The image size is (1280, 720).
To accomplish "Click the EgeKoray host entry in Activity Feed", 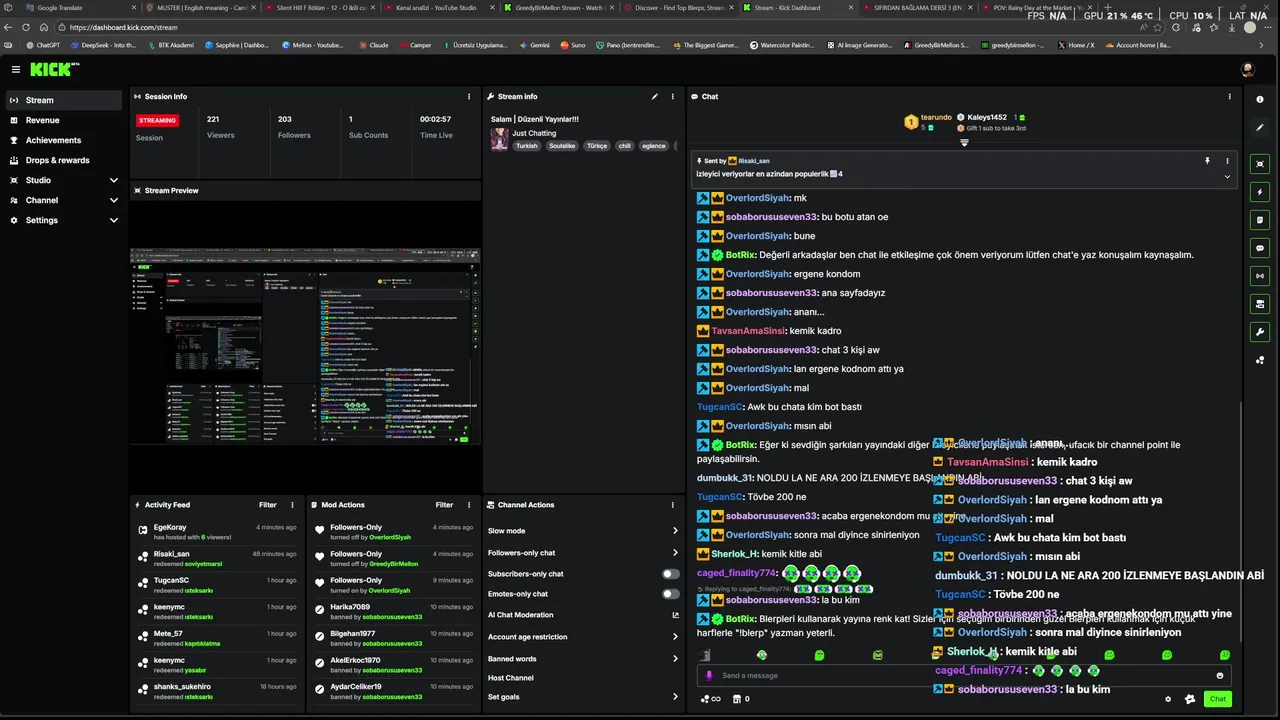I will (217, 532).
